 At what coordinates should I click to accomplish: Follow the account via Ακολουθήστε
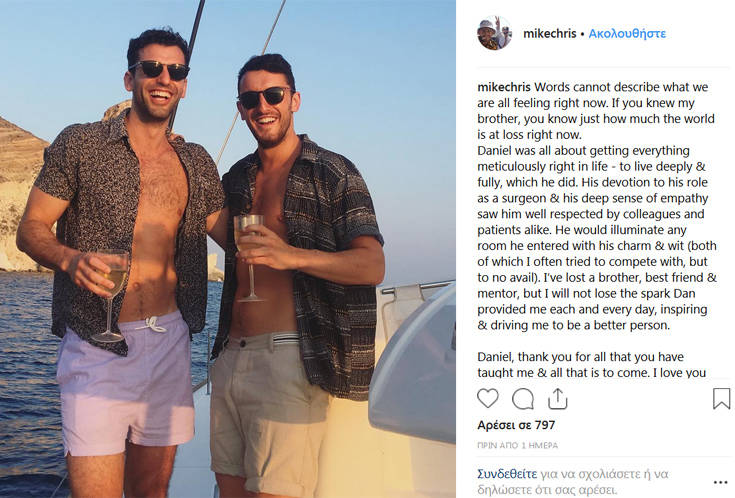(x=627, y=33)
